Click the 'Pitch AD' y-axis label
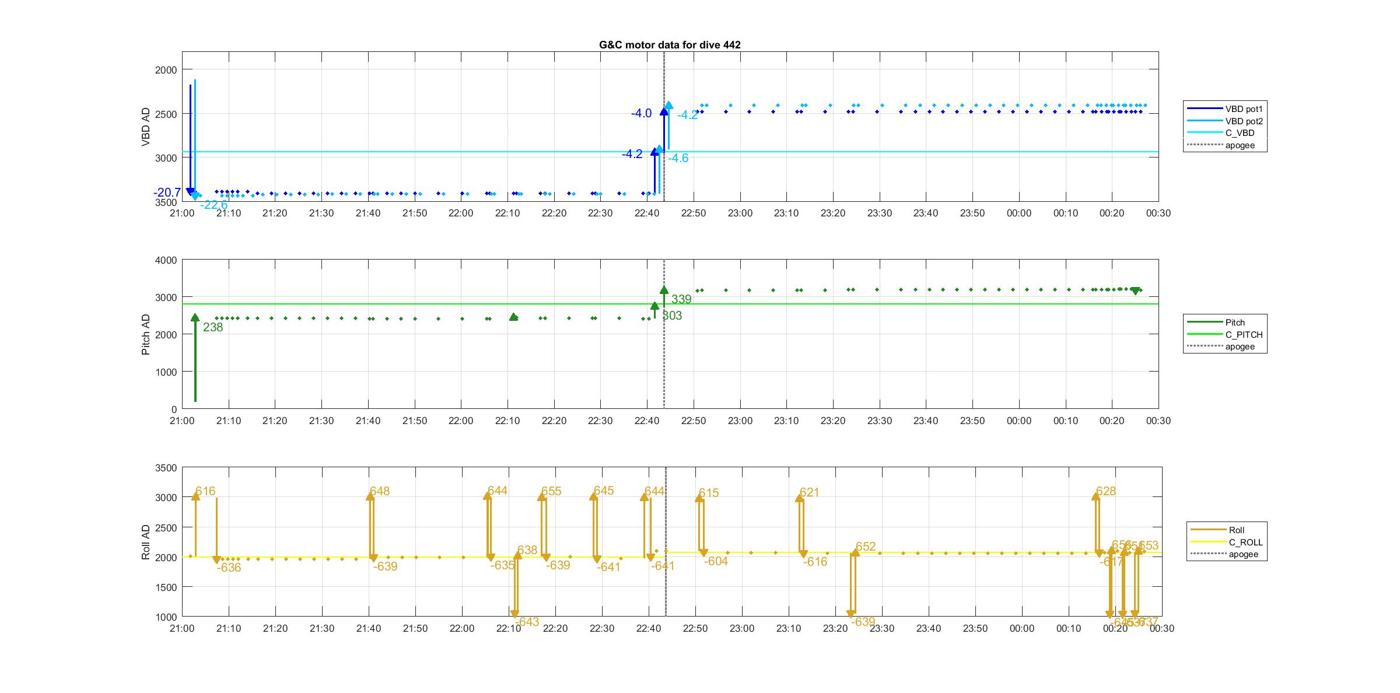This screenshot has height=693, width=1400. (146, 334)
